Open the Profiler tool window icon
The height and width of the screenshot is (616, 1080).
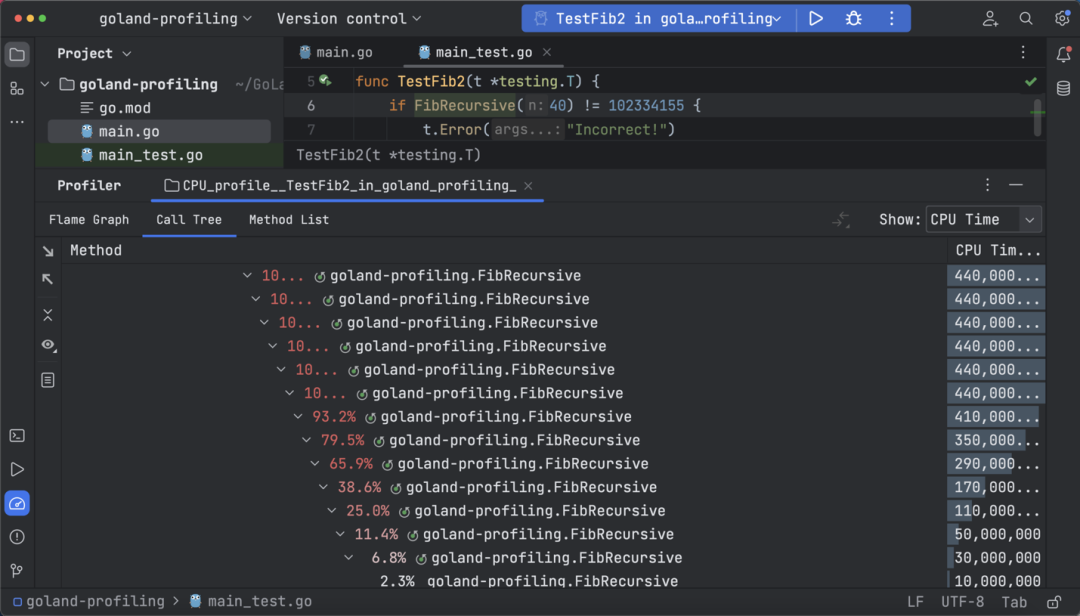pyautogui.click(x=17, y=504)
